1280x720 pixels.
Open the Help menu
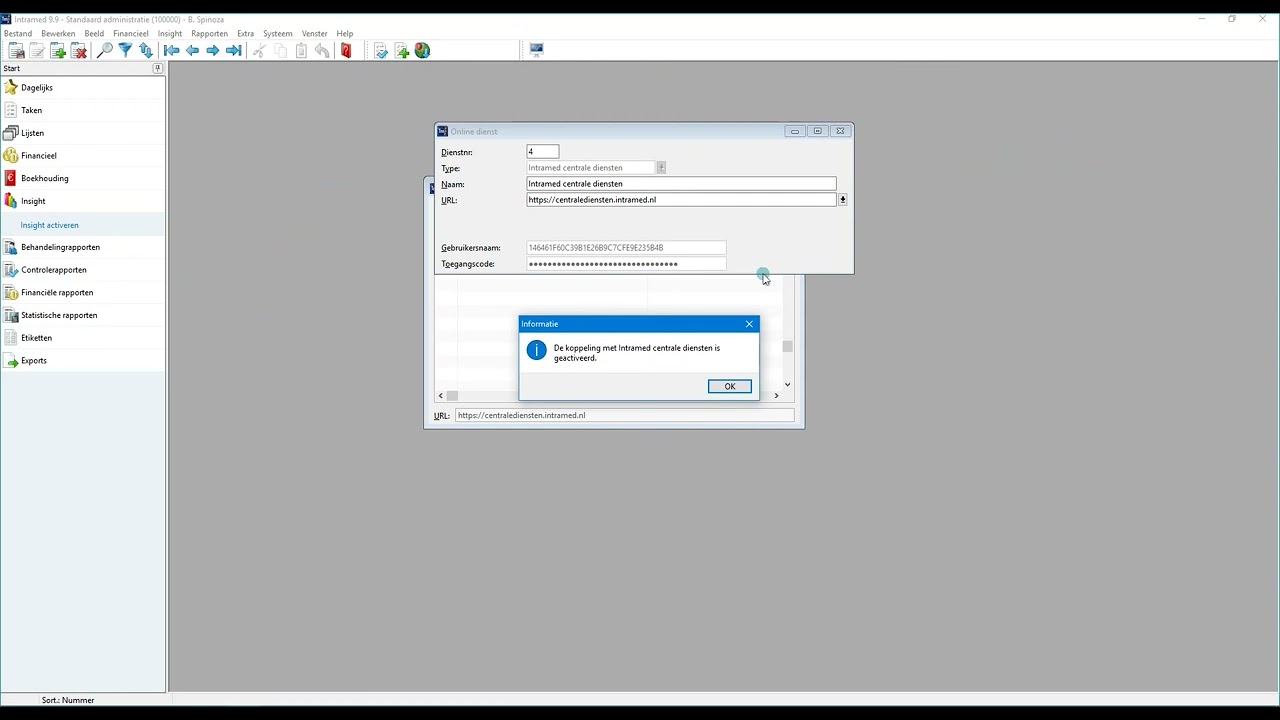(345, 34)
